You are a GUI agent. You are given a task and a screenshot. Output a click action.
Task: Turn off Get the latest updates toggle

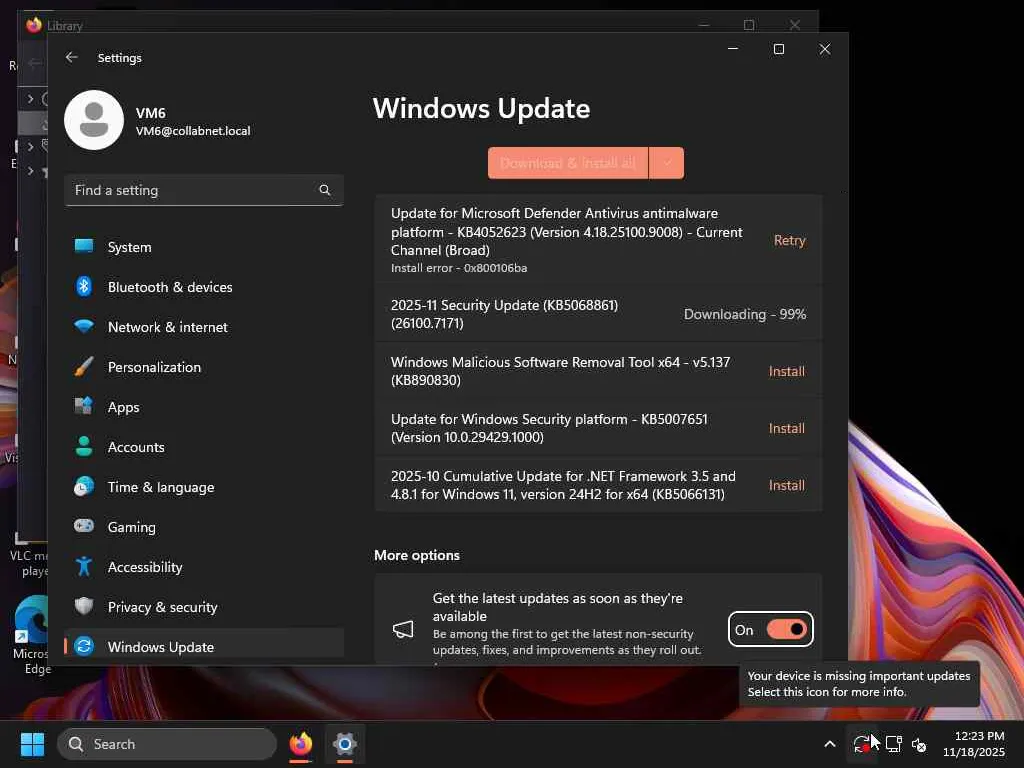click(x=787, y=629)
